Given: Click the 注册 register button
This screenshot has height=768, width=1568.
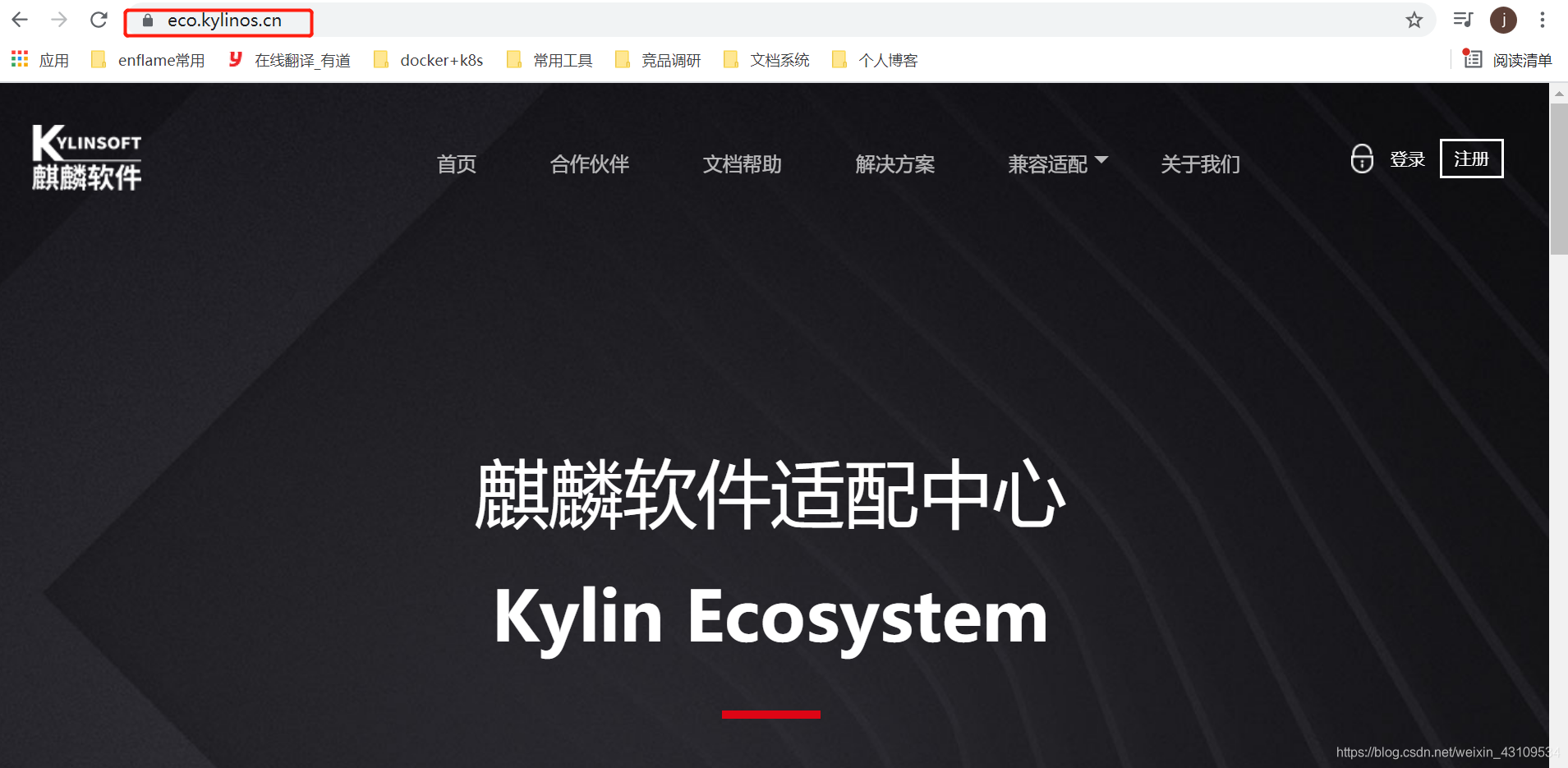Looking at the screenshot, I should tap(1471, 159).
